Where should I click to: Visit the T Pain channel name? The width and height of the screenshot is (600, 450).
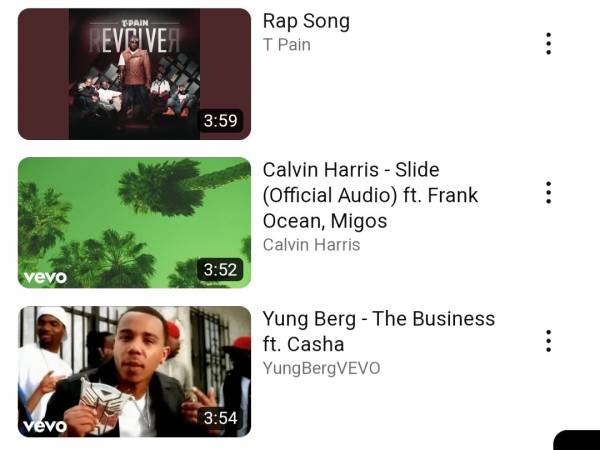[287, 45]
